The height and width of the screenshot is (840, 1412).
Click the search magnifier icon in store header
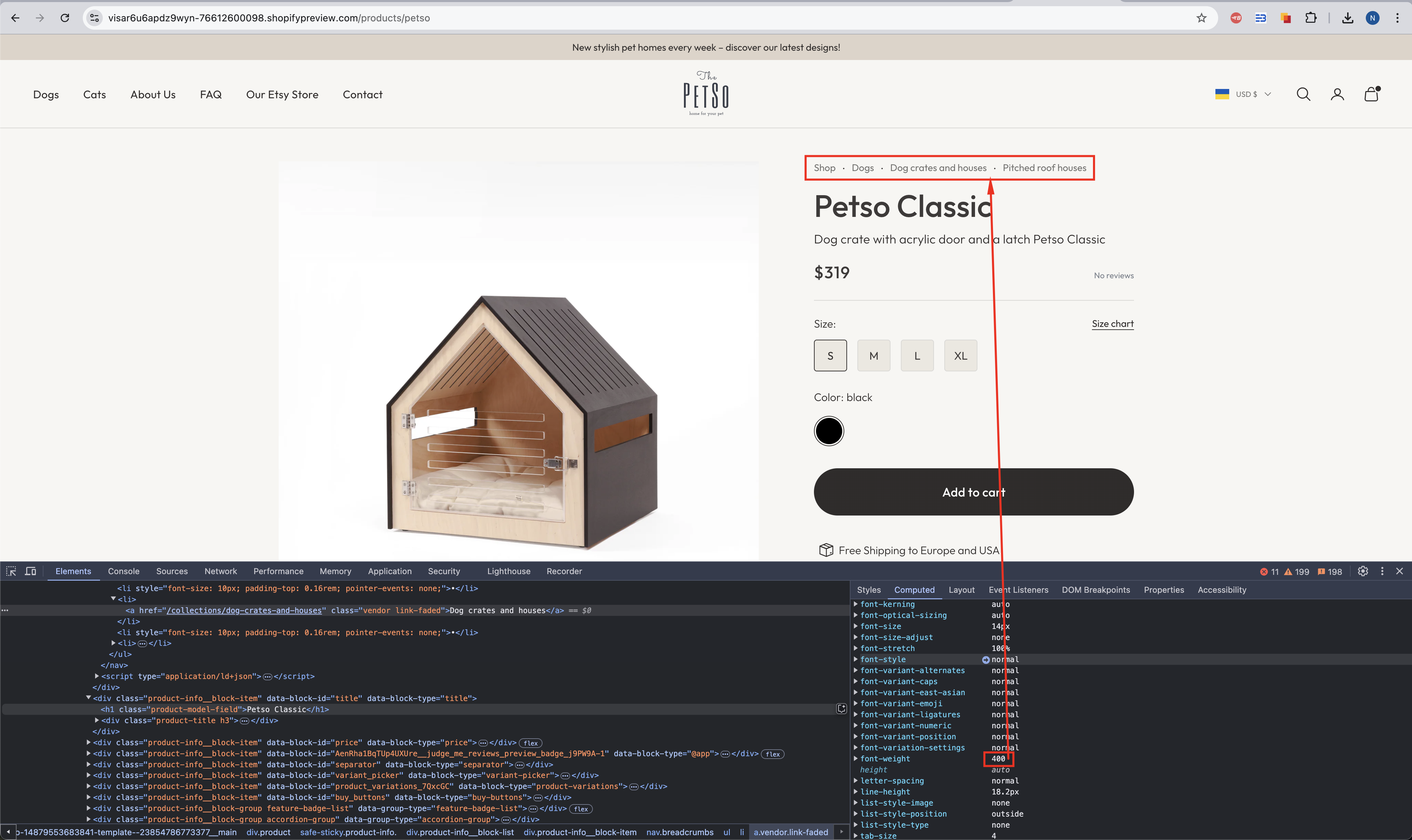click(x=1303, y=94)
